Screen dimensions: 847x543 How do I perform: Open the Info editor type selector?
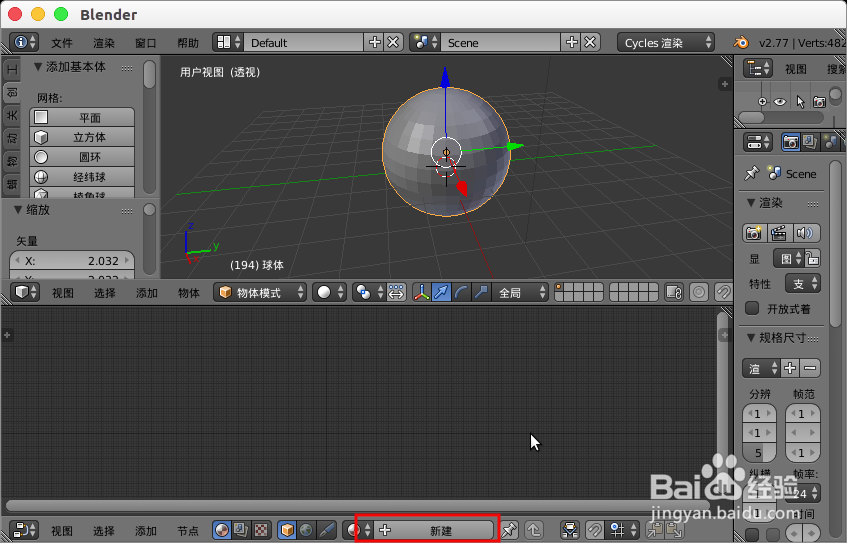coord(24,42)
